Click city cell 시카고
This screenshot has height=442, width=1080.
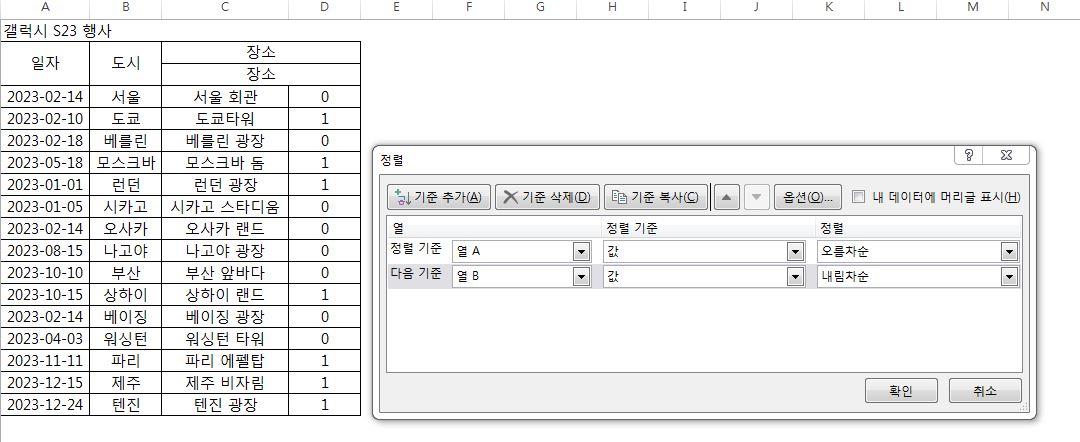[x=125, y=207]
